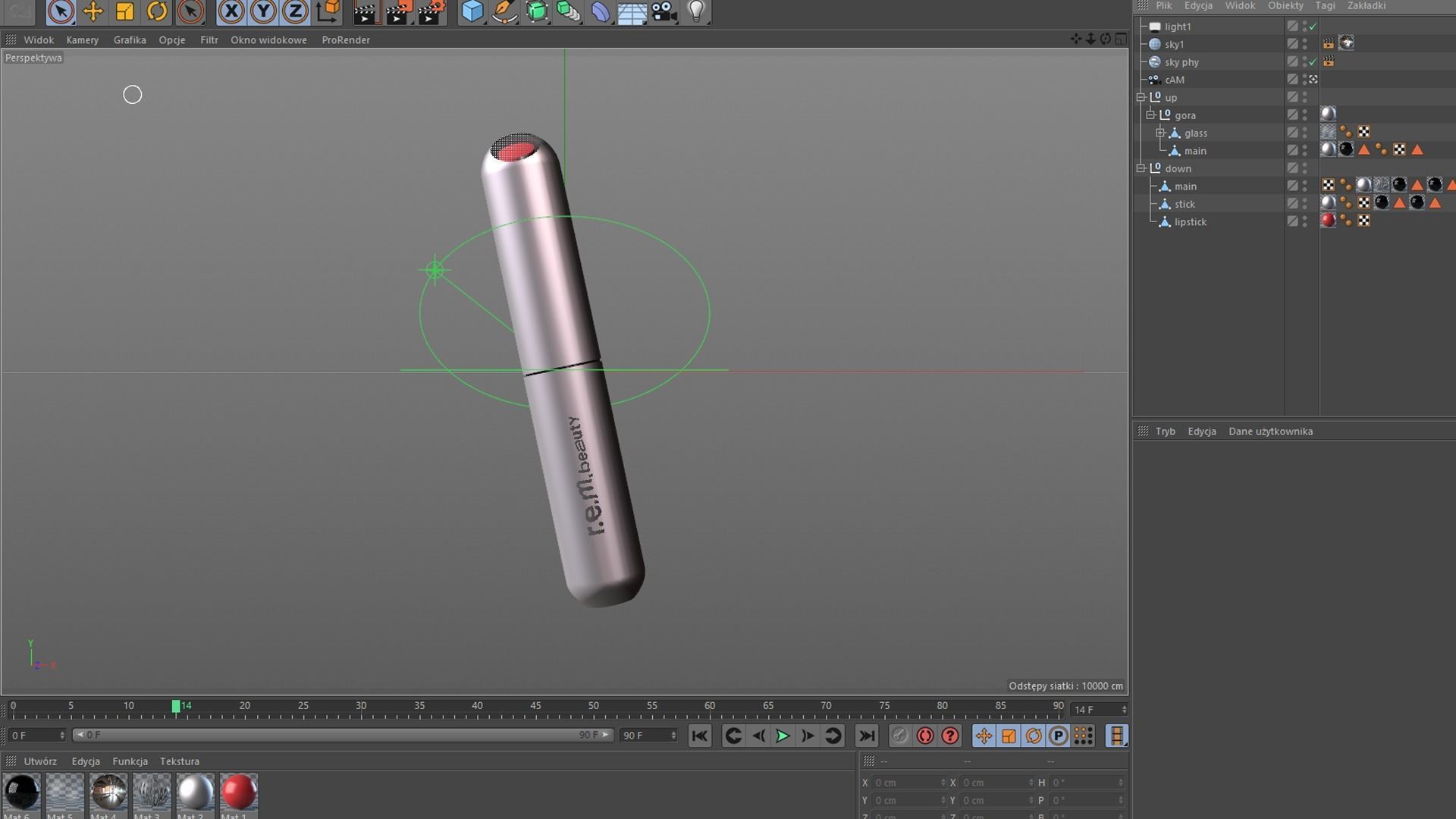This screenshot has width=1456, height=819.
Task: Toggle sky phy enabled checkmark
Action: [x=1313, y=62]
